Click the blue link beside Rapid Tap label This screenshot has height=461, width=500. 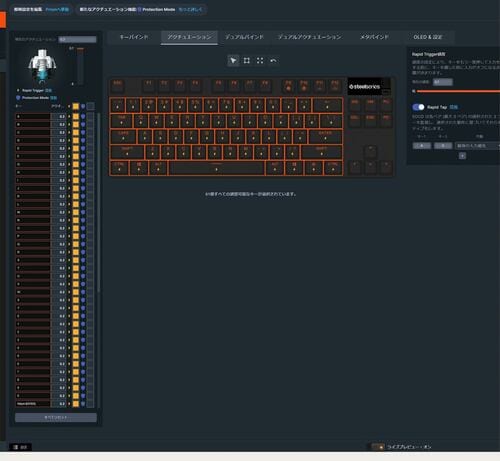click(453, 107)
